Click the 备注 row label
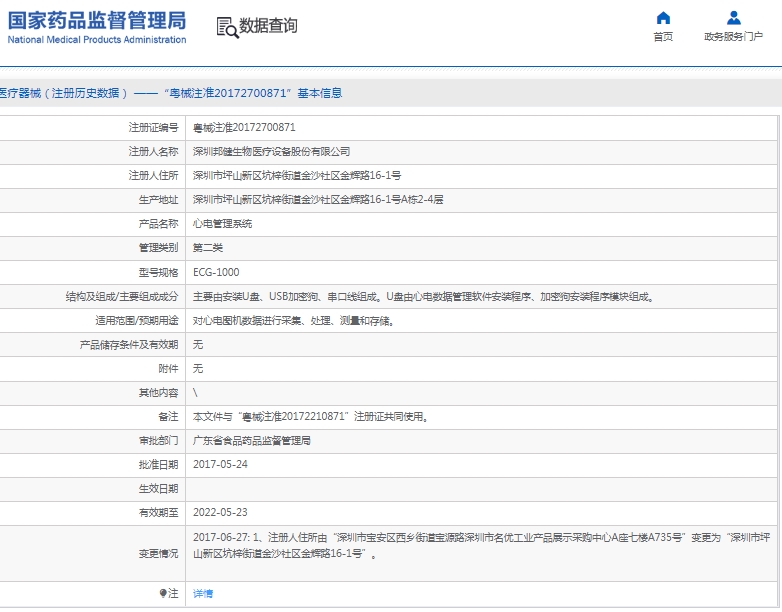The height and width of the screenshot is (612, 782). tap(168, 416)
